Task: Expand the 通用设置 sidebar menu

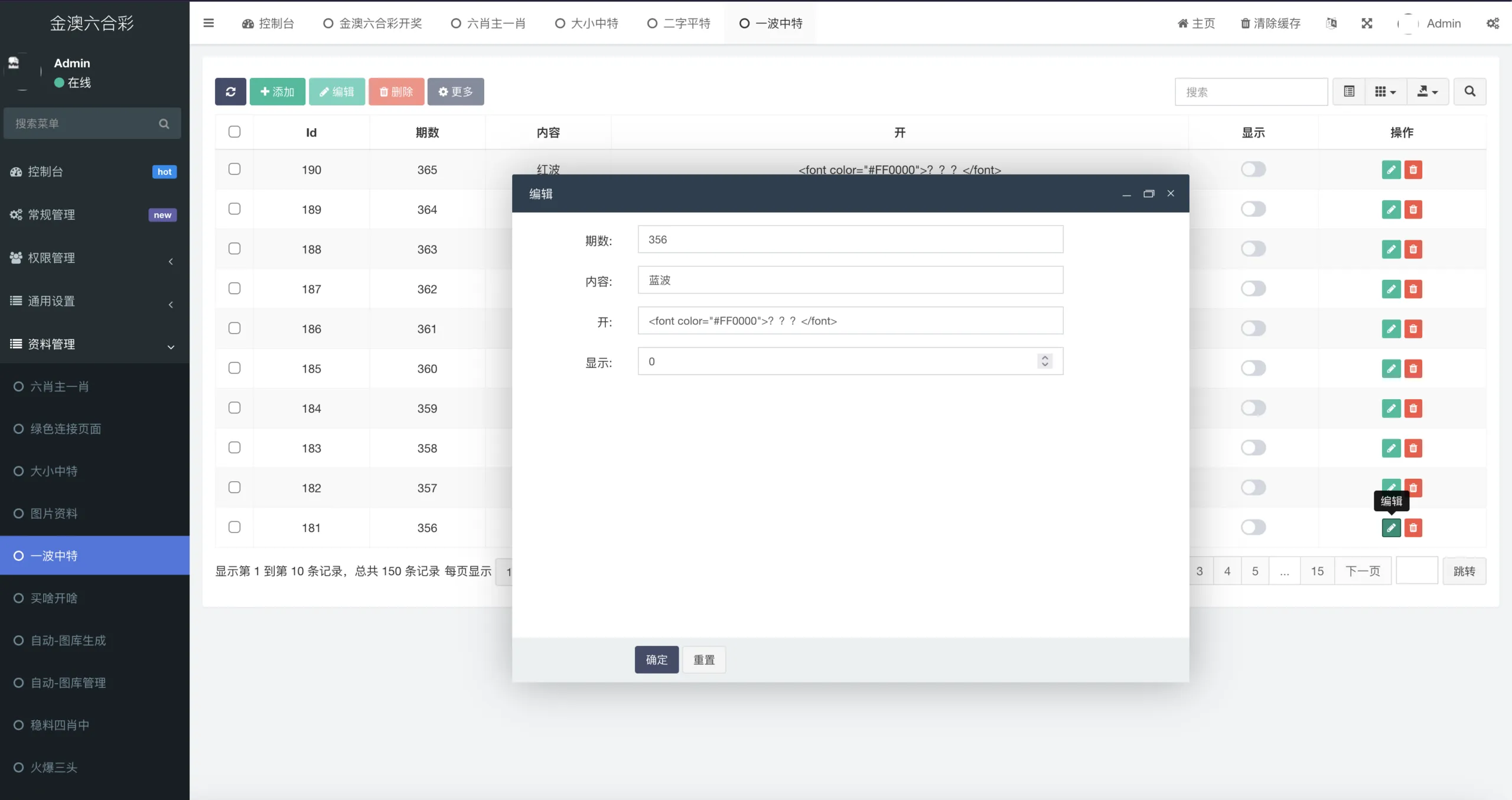Action: pyautogui.click(x=94, y=301)
